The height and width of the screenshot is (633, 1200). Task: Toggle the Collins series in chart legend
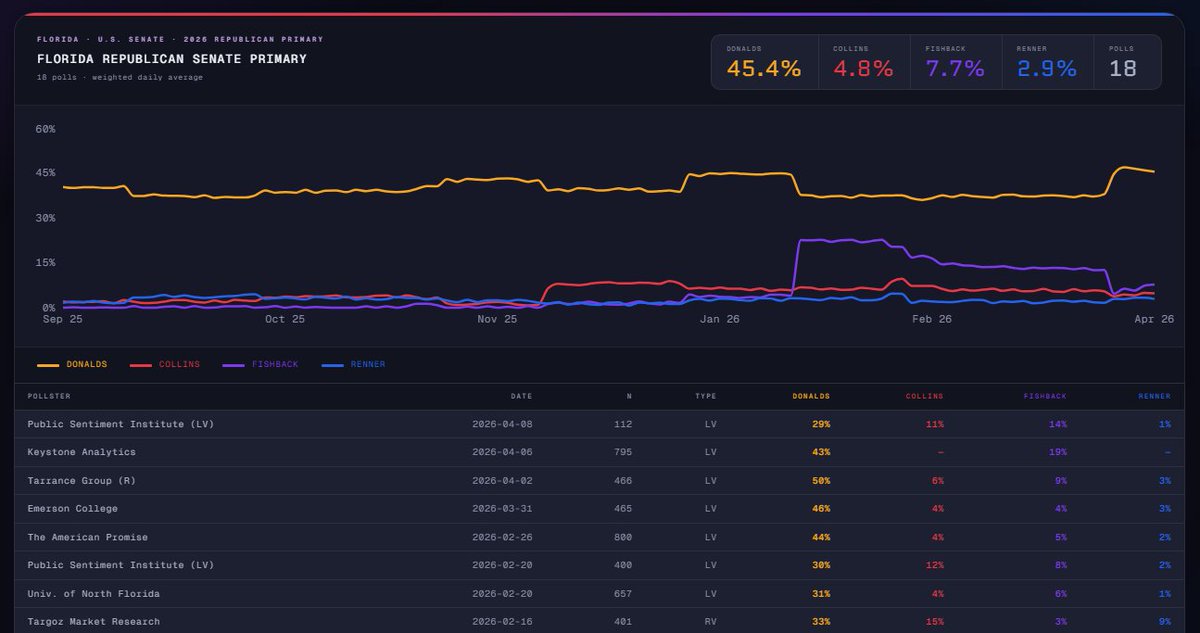coord(165,365)
